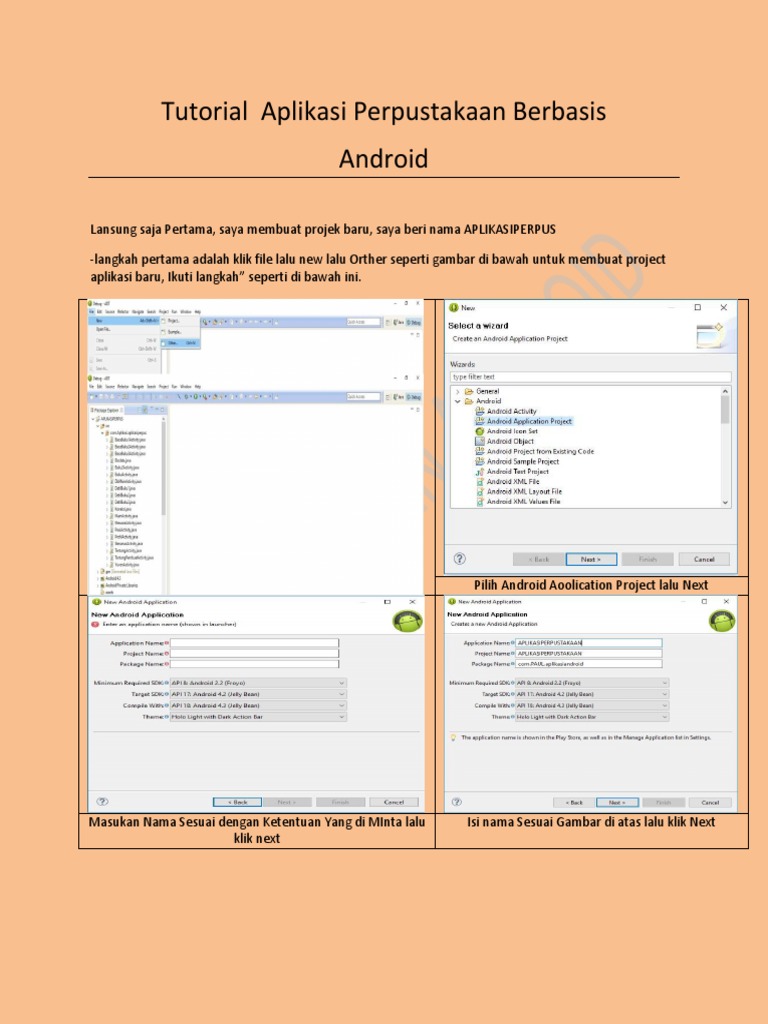The image size is (768, 1024).
Task: Switch to Java perspective in Package Explorer Eclipse window
Action: (x=398, y=396)
